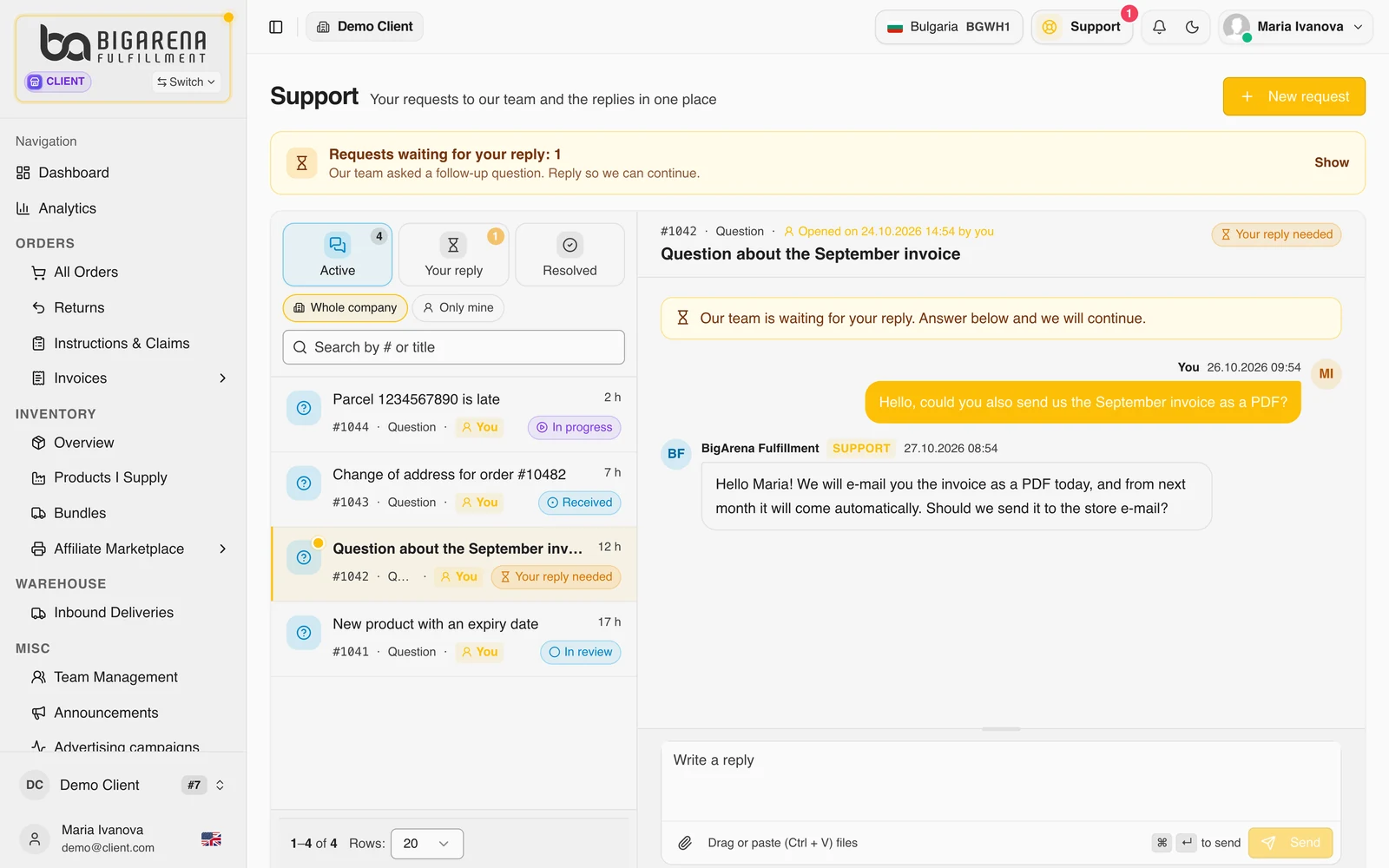Expand the Affiliate Marketplace submenu
The image size is (1389, 868).
click(x=222, y=549)
